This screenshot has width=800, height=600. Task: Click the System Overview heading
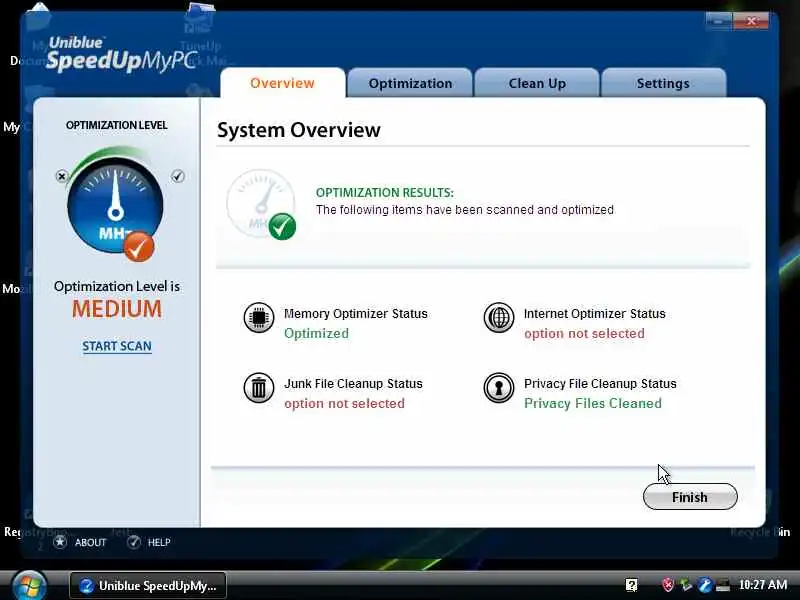(x=298, y=130)
